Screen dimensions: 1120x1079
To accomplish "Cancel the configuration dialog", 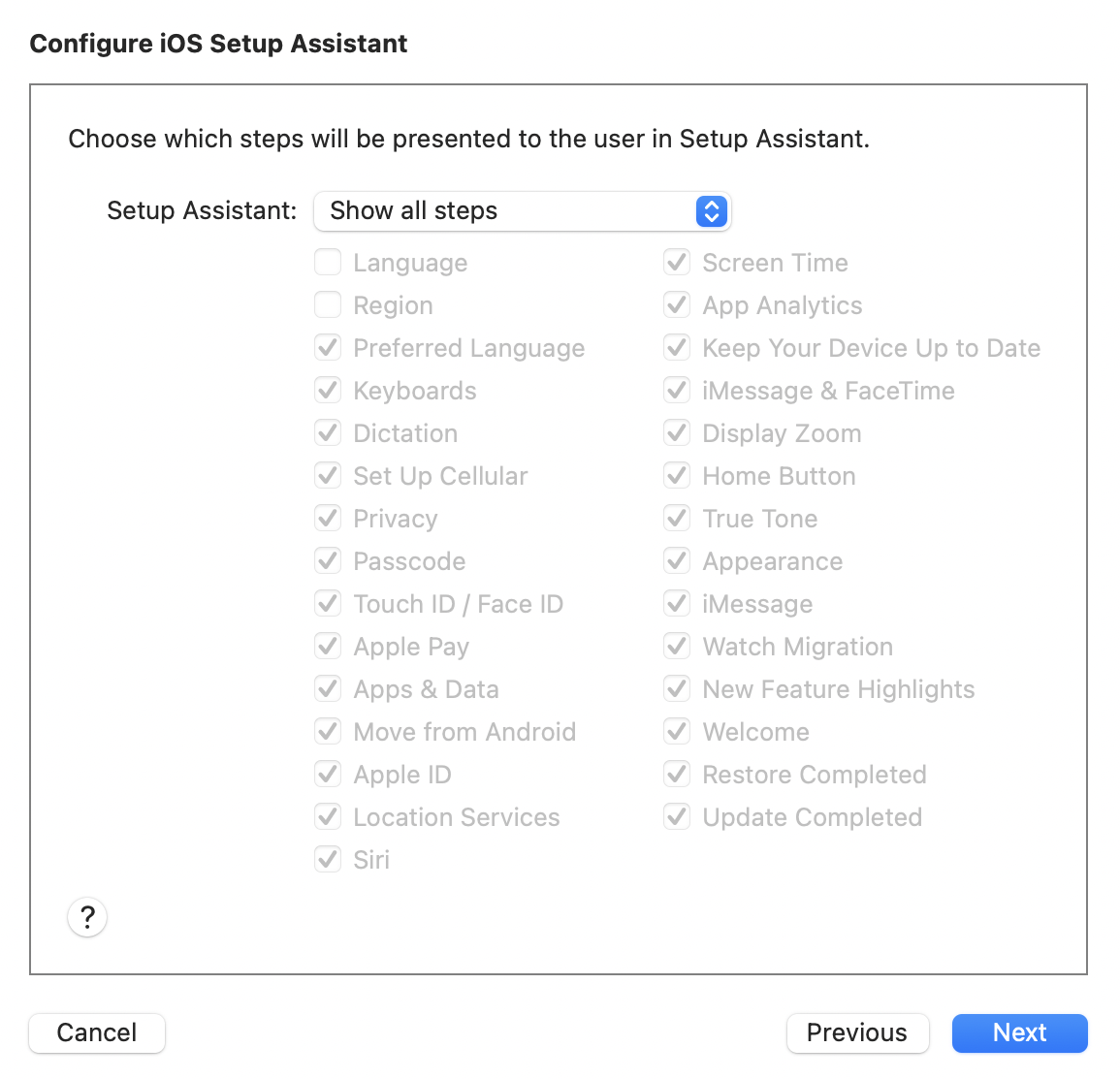I will [x=97, y=1032].
